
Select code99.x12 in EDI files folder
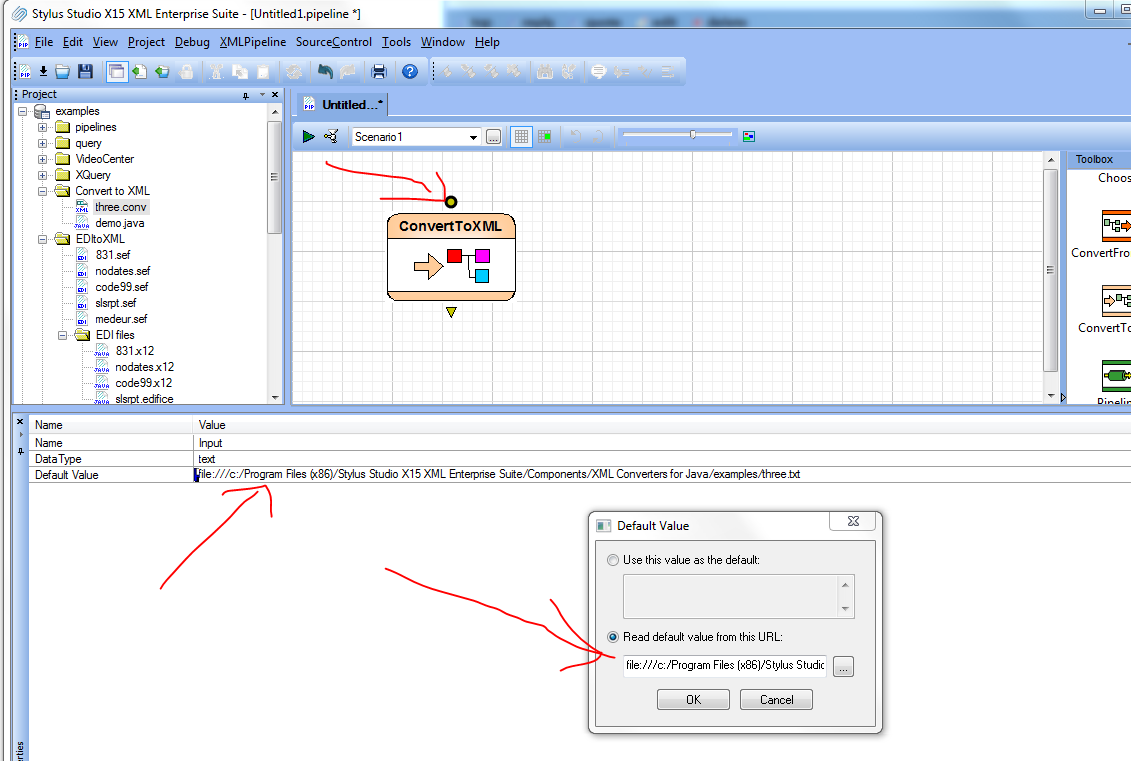(x=144, y=383)
